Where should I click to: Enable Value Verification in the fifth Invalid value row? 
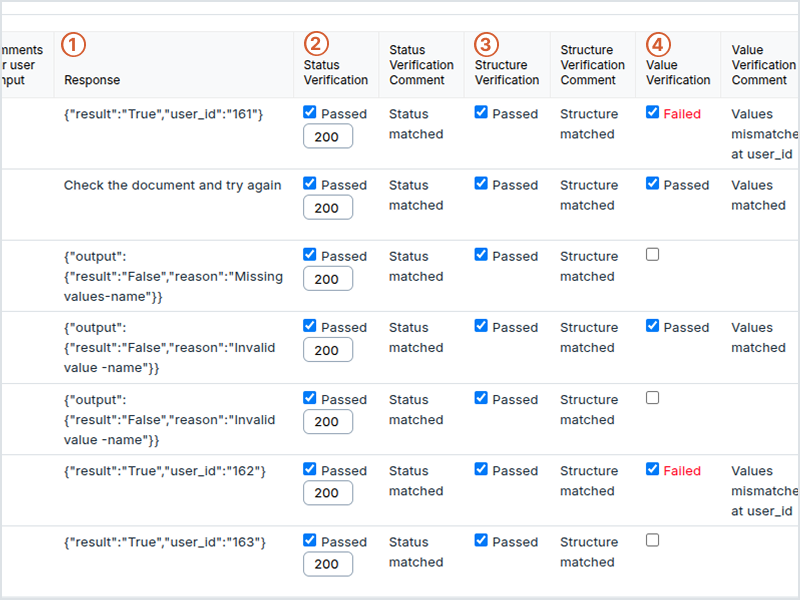pyautogui.click(x=652, y=397)
